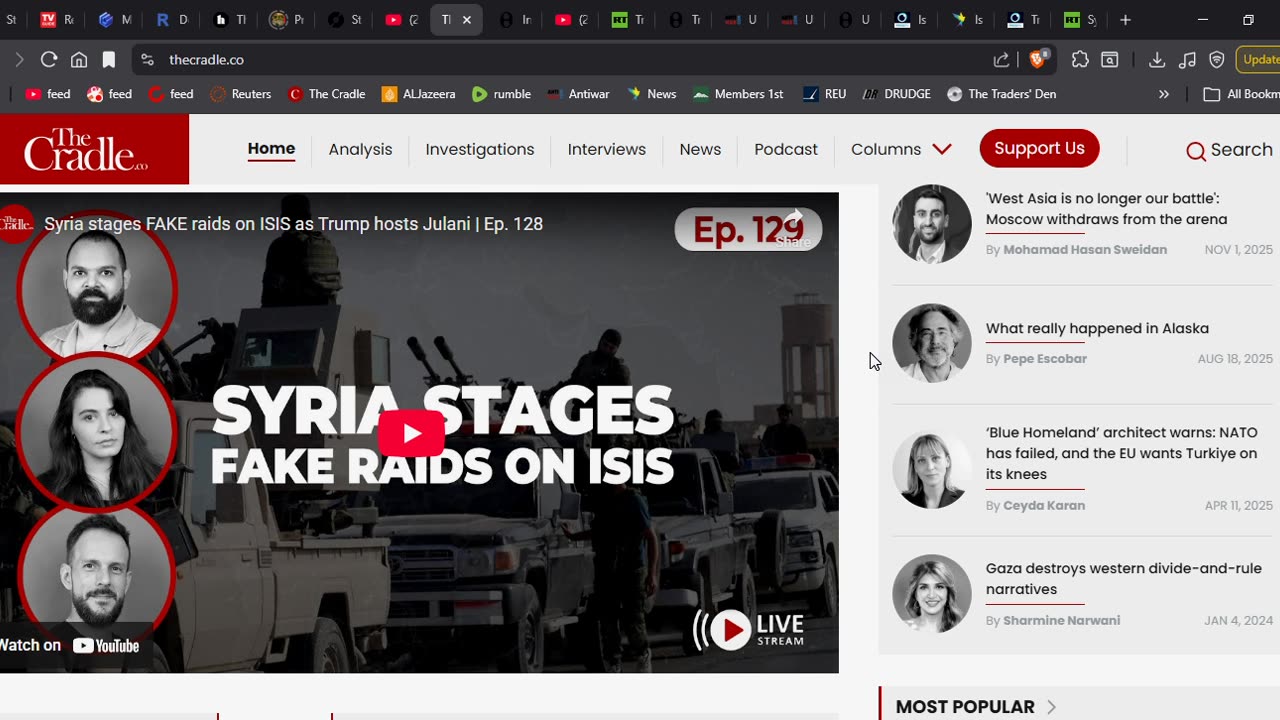Click the 'NOV 1, 2025' article date
This screenshot has height=720, width=1280.
(1239, 250)
